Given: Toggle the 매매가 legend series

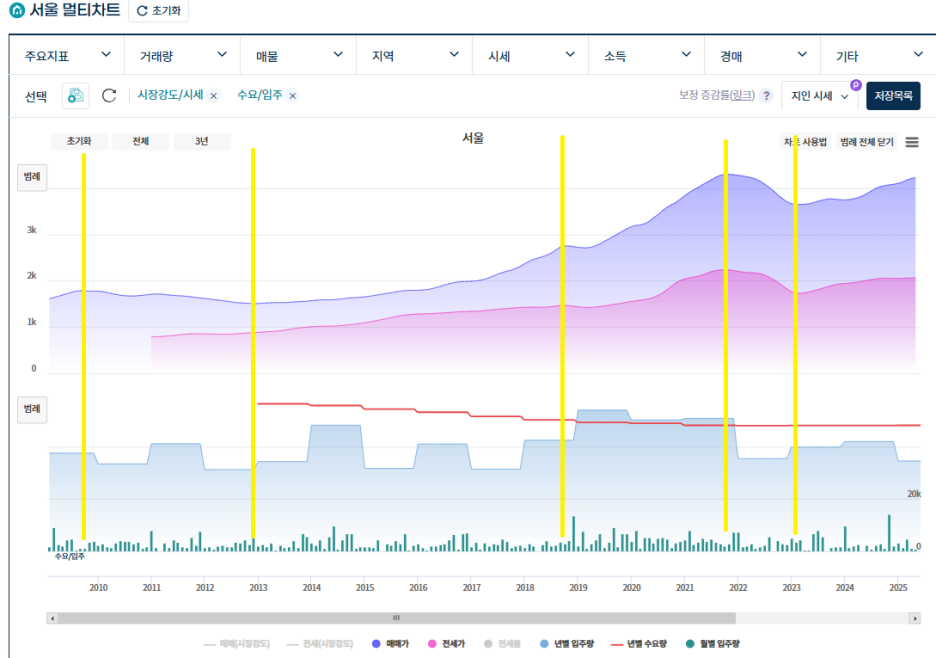Looking at the screenshot, I should (x=390, y=644).
